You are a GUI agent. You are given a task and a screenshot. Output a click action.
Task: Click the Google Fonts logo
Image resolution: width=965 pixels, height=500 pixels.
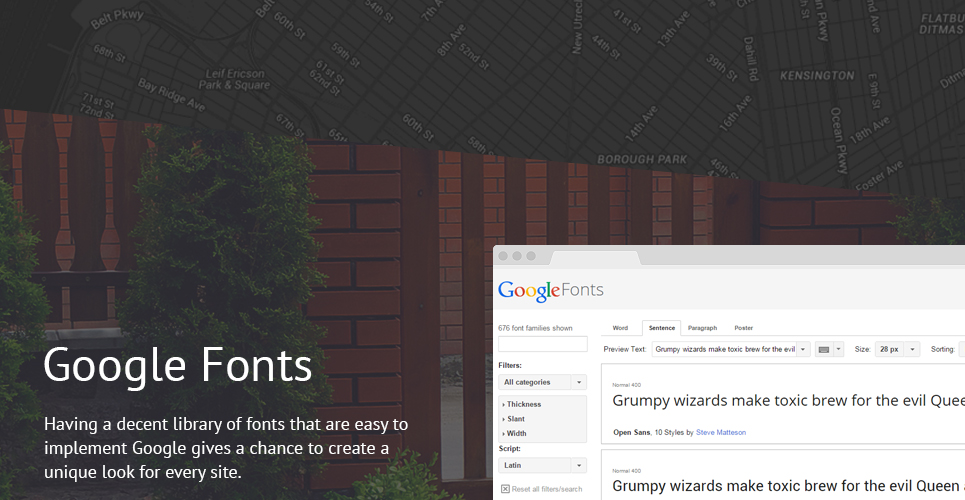pos(551,291)
